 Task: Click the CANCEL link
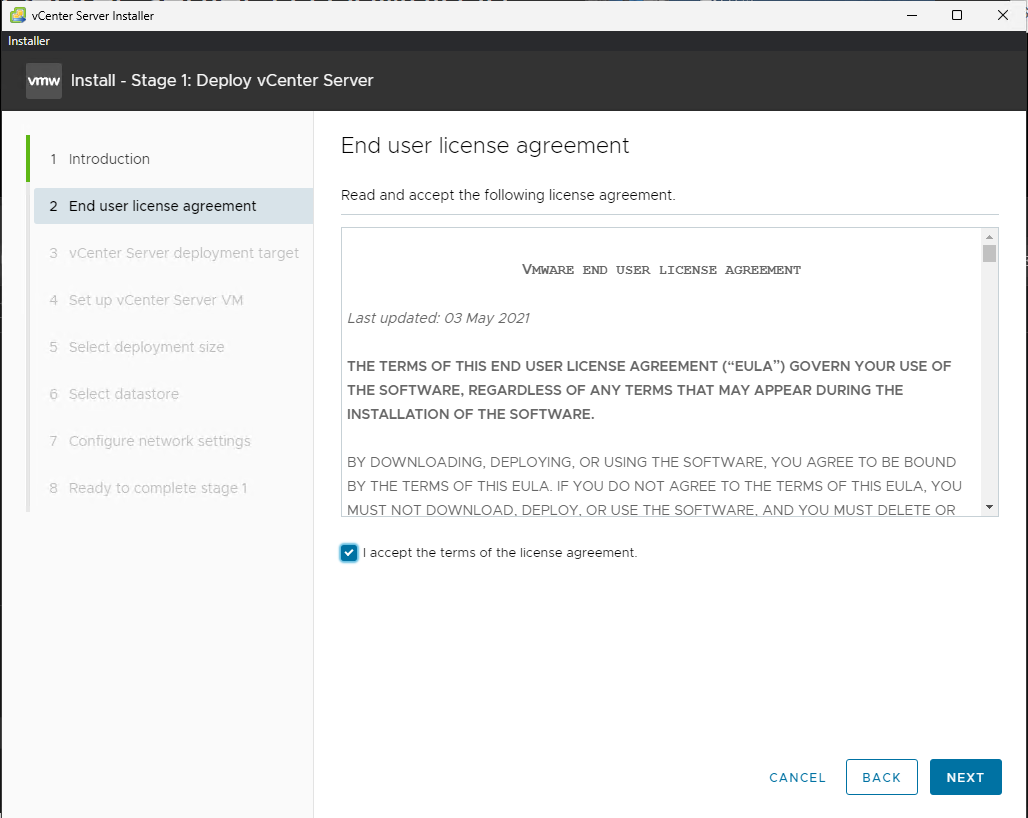[797, 778]
